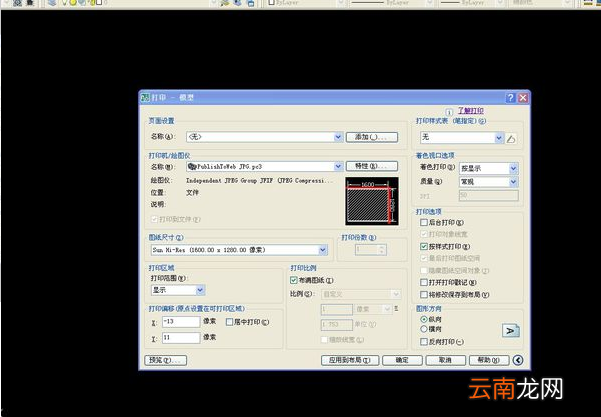Click the 特性 properties button

(372, 166)
